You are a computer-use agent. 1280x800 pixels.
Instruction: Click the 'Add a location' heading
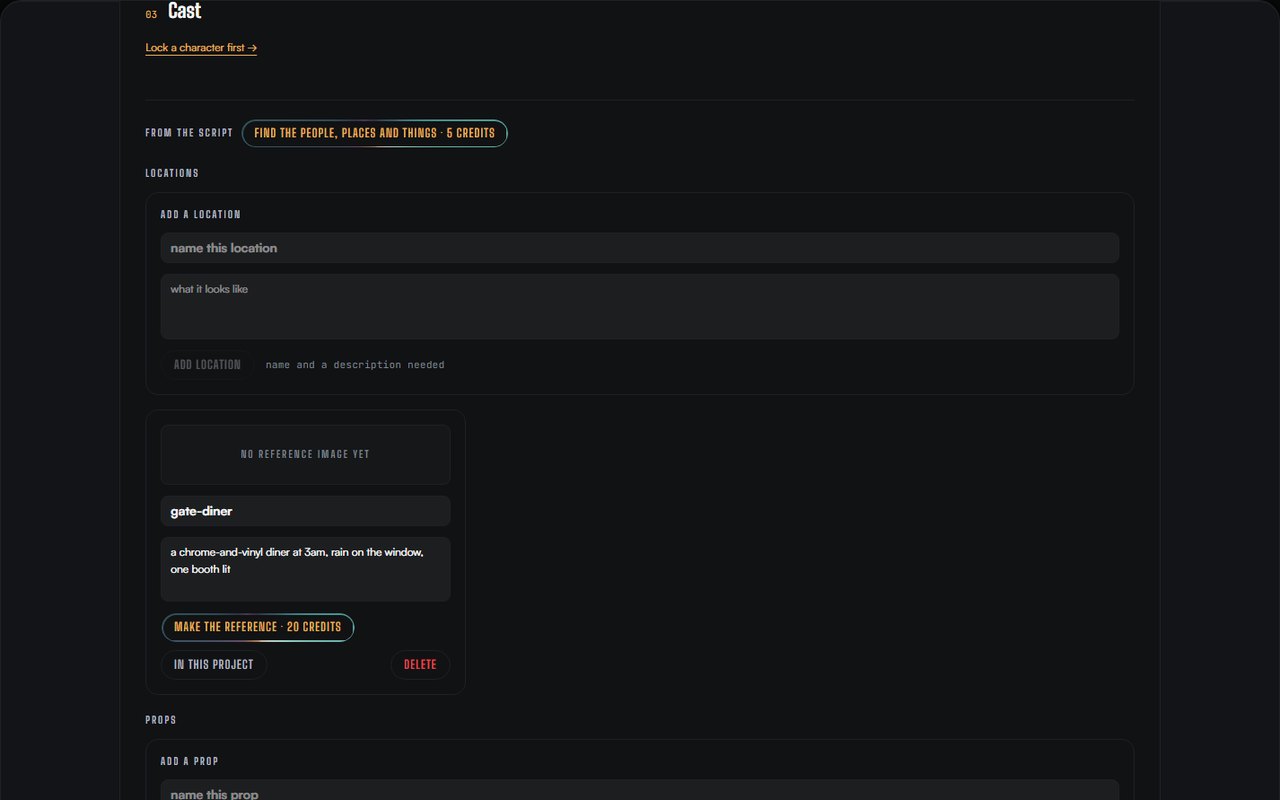(201, 214)
